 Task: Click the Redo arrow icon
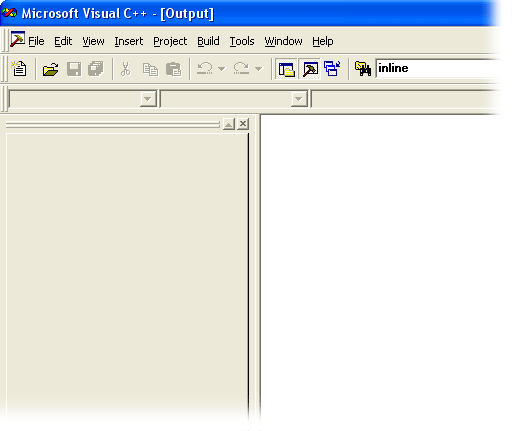coord(241,69)
